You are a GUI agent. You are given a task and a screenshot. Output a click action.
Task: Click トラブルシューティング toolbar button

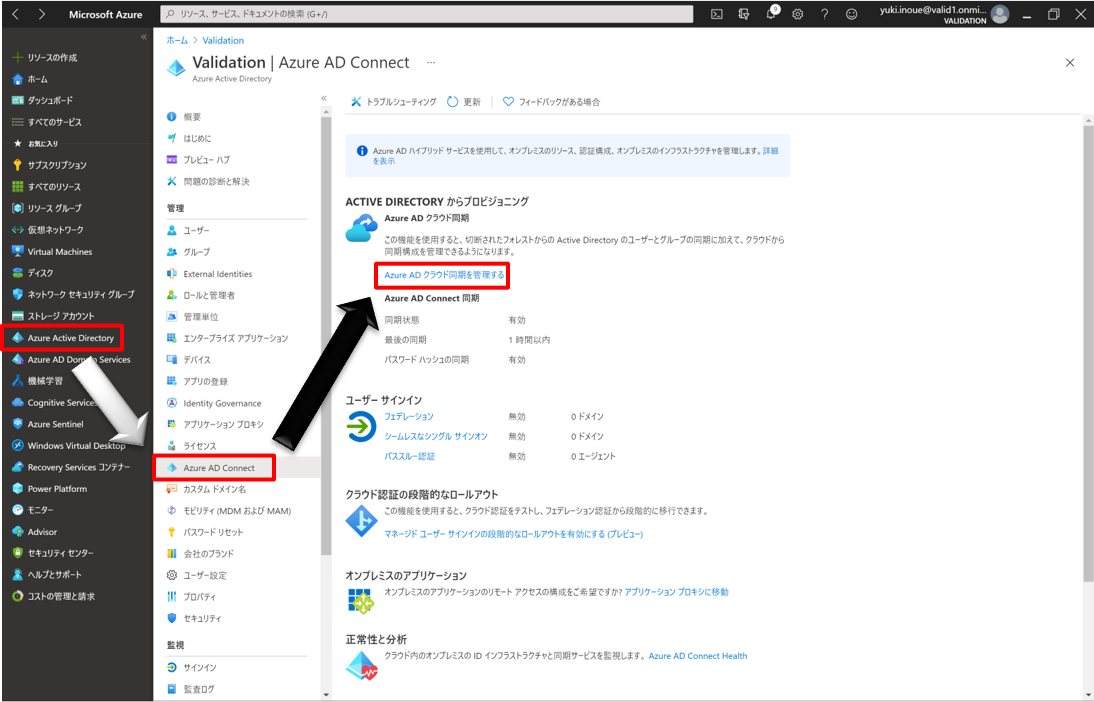[394, 102]
